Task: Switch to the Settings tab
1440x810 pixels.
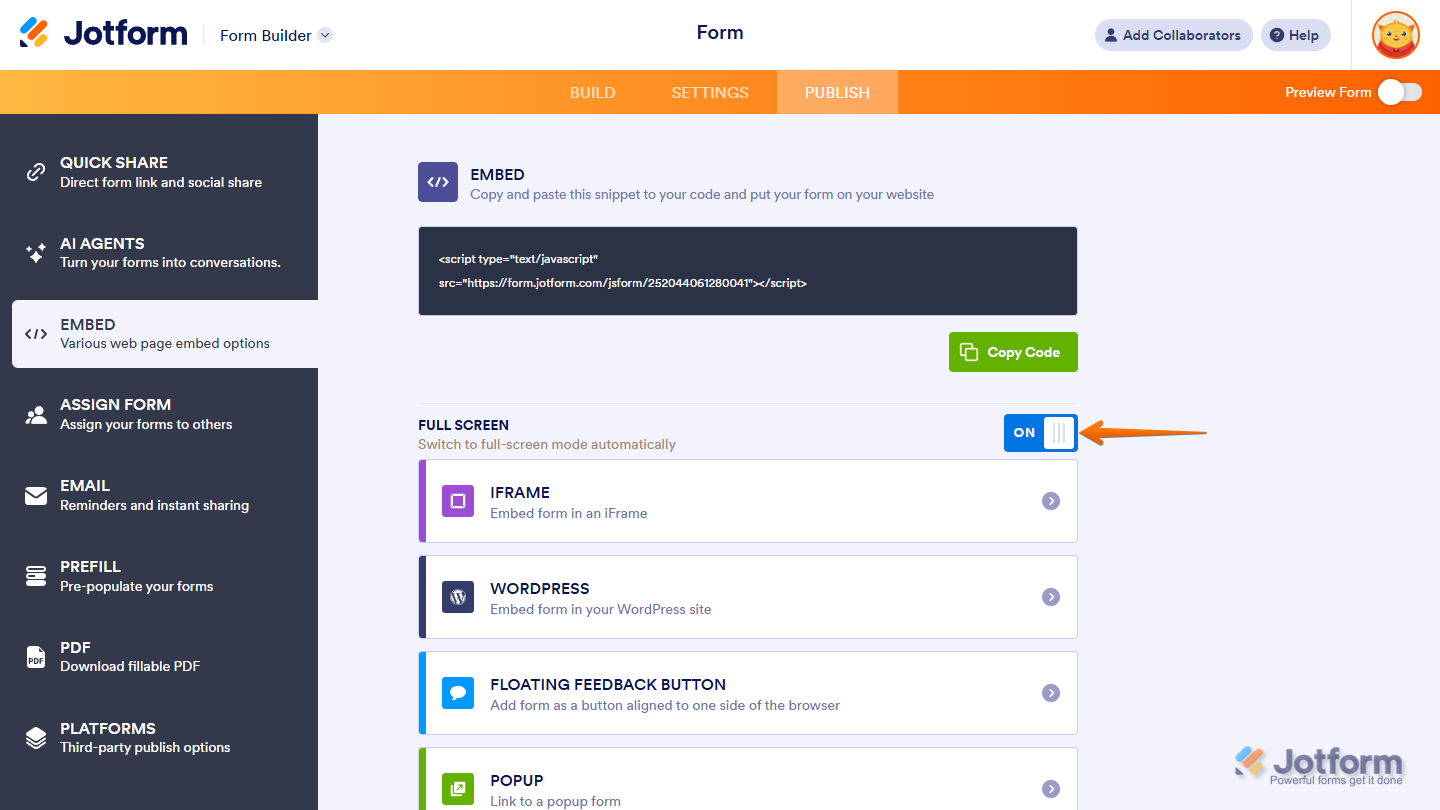Action: point(710,92)
